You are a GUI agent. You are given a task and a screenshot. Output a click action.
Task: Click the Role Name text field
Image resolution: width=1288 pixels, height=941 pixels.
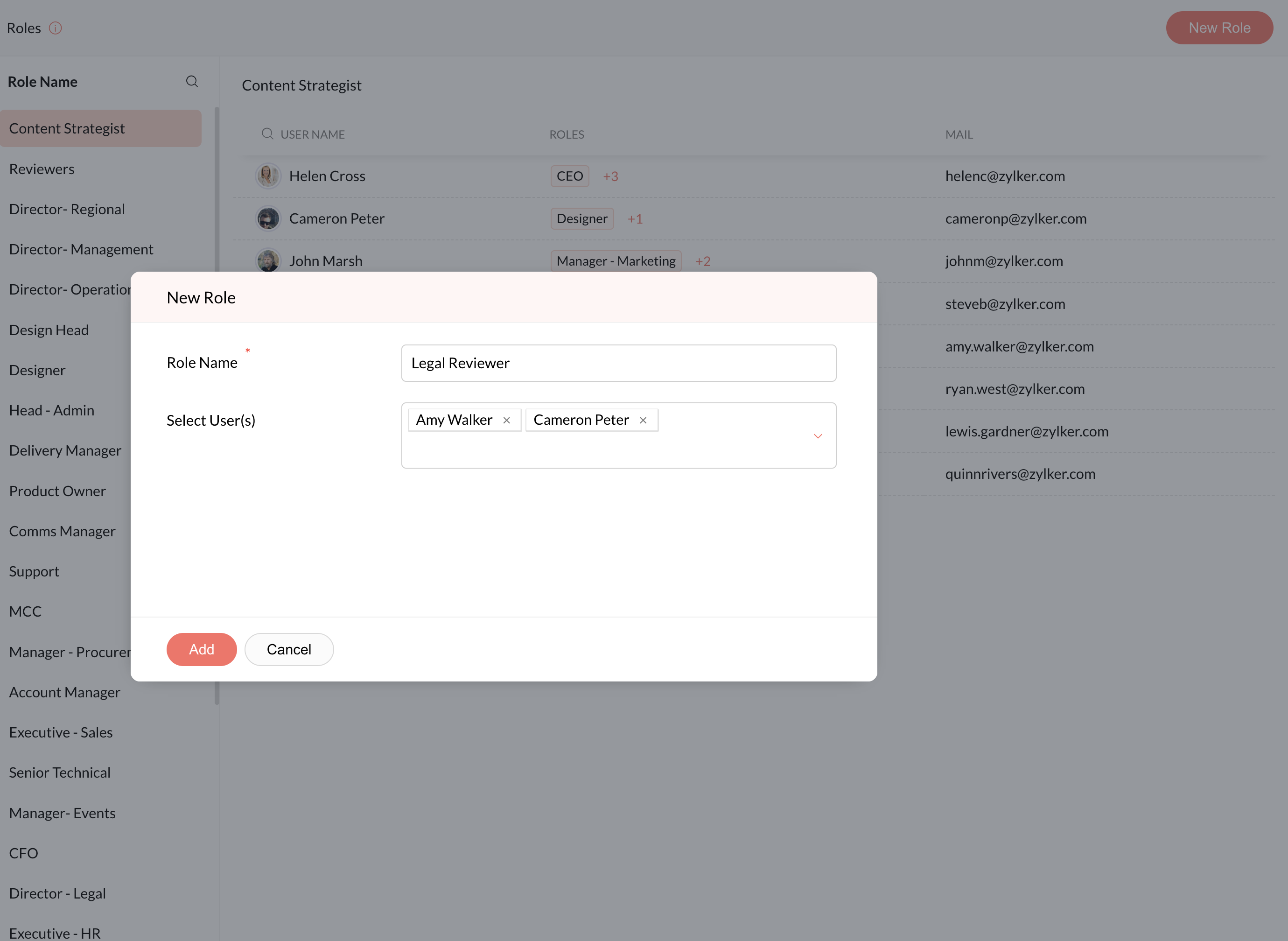pyautogui.click(x=618, y=364)
